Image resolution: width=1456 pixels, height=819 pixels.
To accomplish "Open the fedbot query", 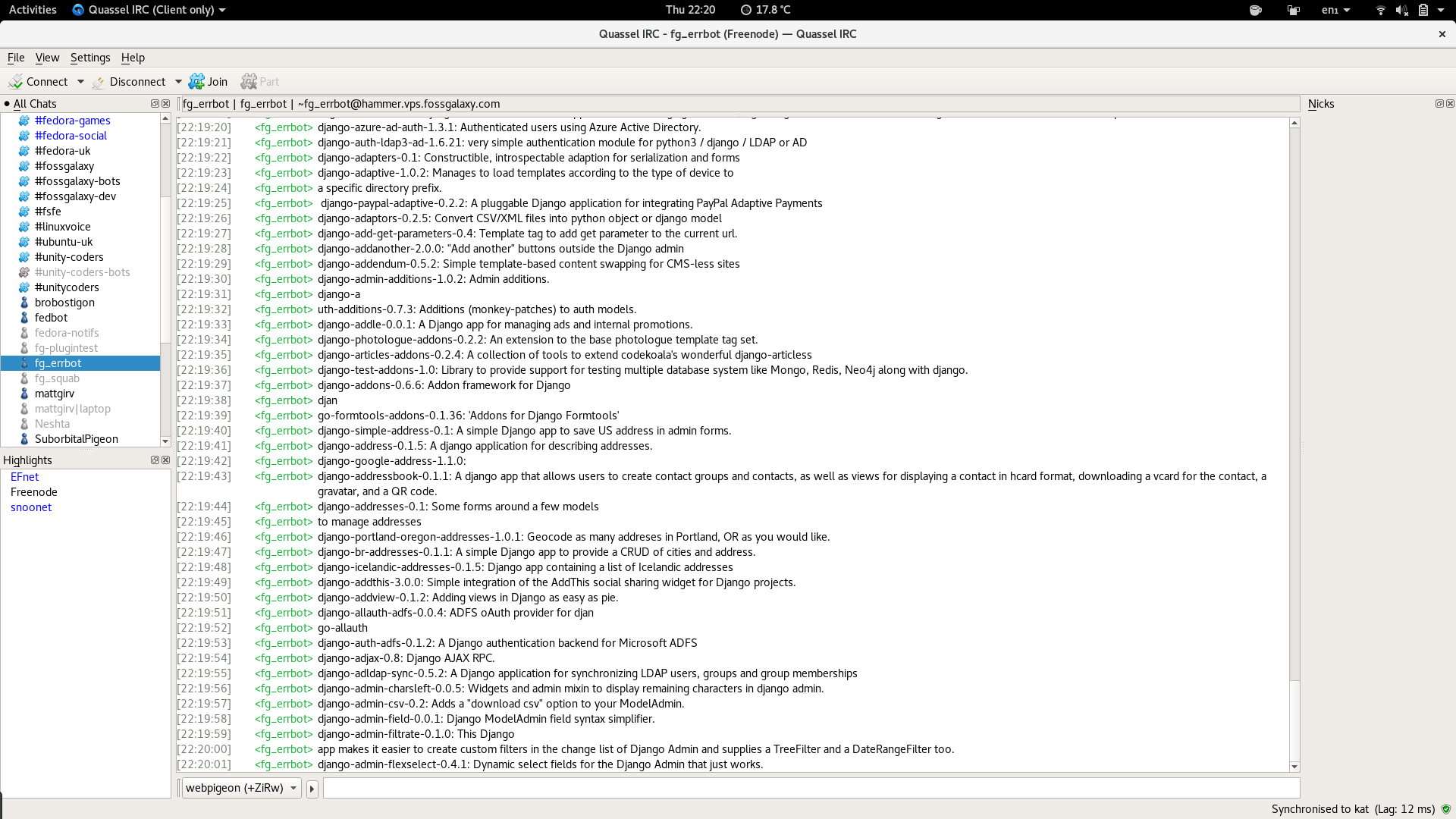I will click(x=52, y=318).
